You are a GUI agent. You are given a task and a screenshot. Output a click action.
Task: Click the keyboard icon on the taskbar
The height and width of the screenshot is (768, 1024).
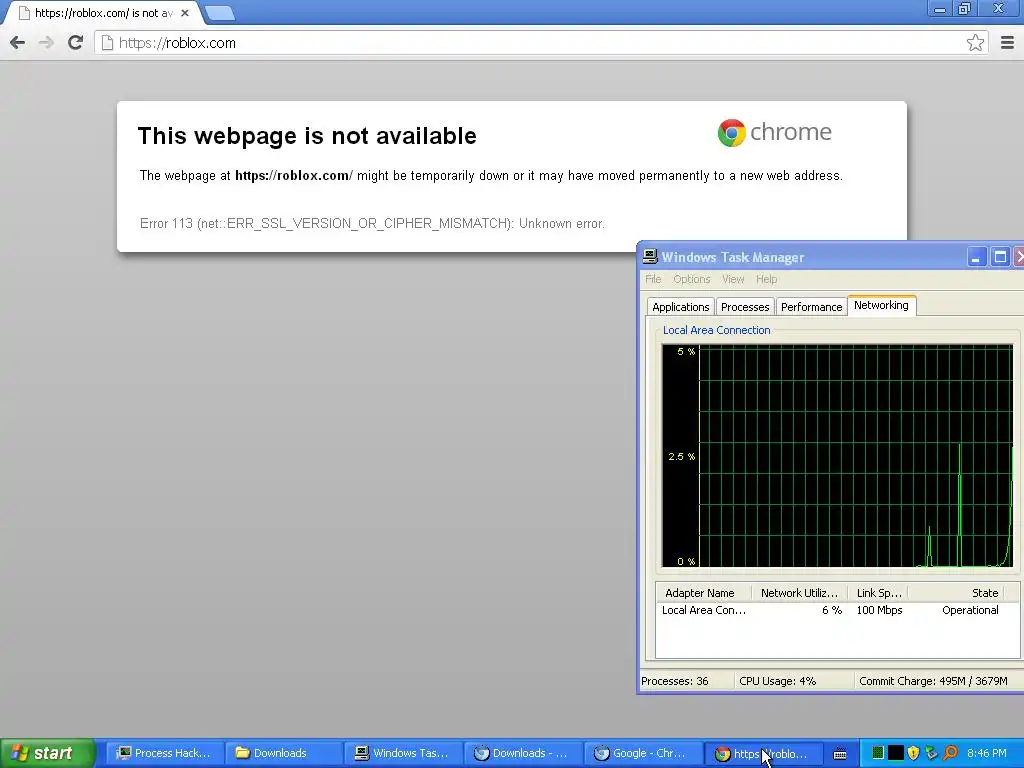click(x=840, y=754)
